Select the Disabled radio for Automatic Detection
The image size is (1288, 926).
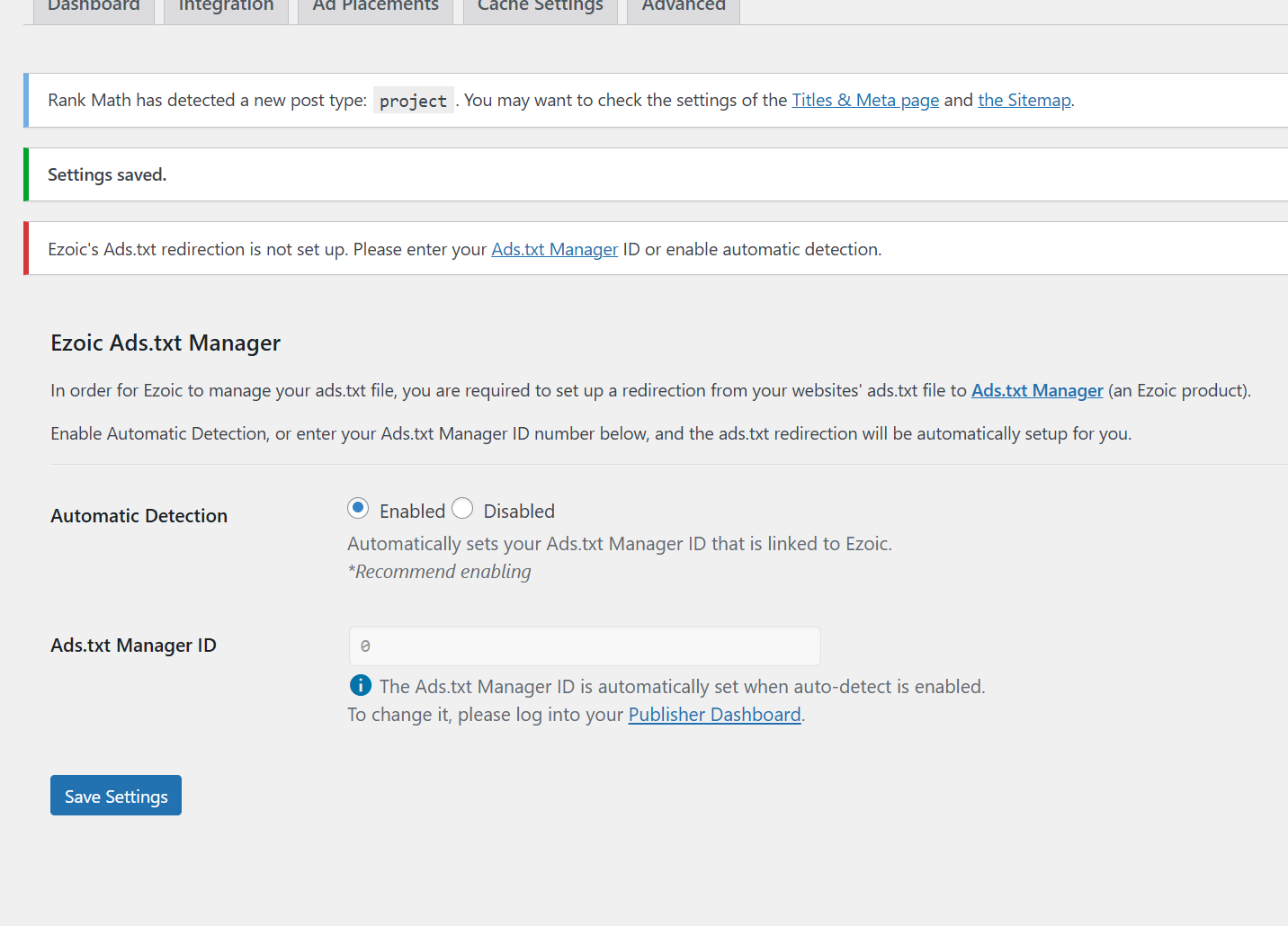pyautogui.click(x=462, y=509)
